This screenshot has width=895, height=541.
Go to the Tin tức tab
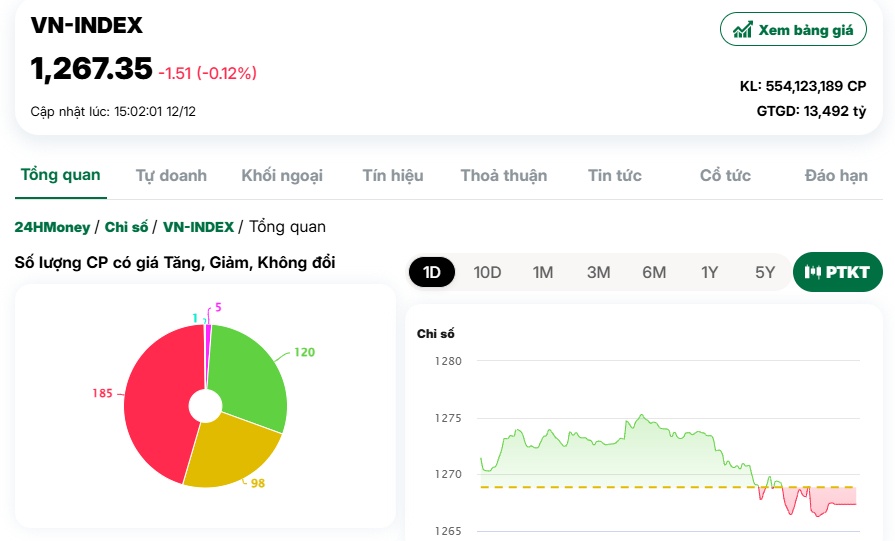615,175
